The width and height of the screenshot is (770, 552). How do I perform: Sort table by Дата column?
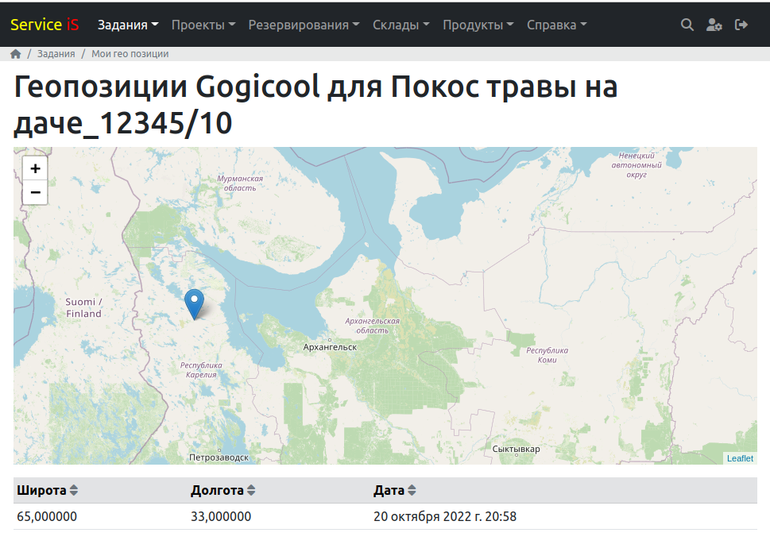click(x=395, y=490)
